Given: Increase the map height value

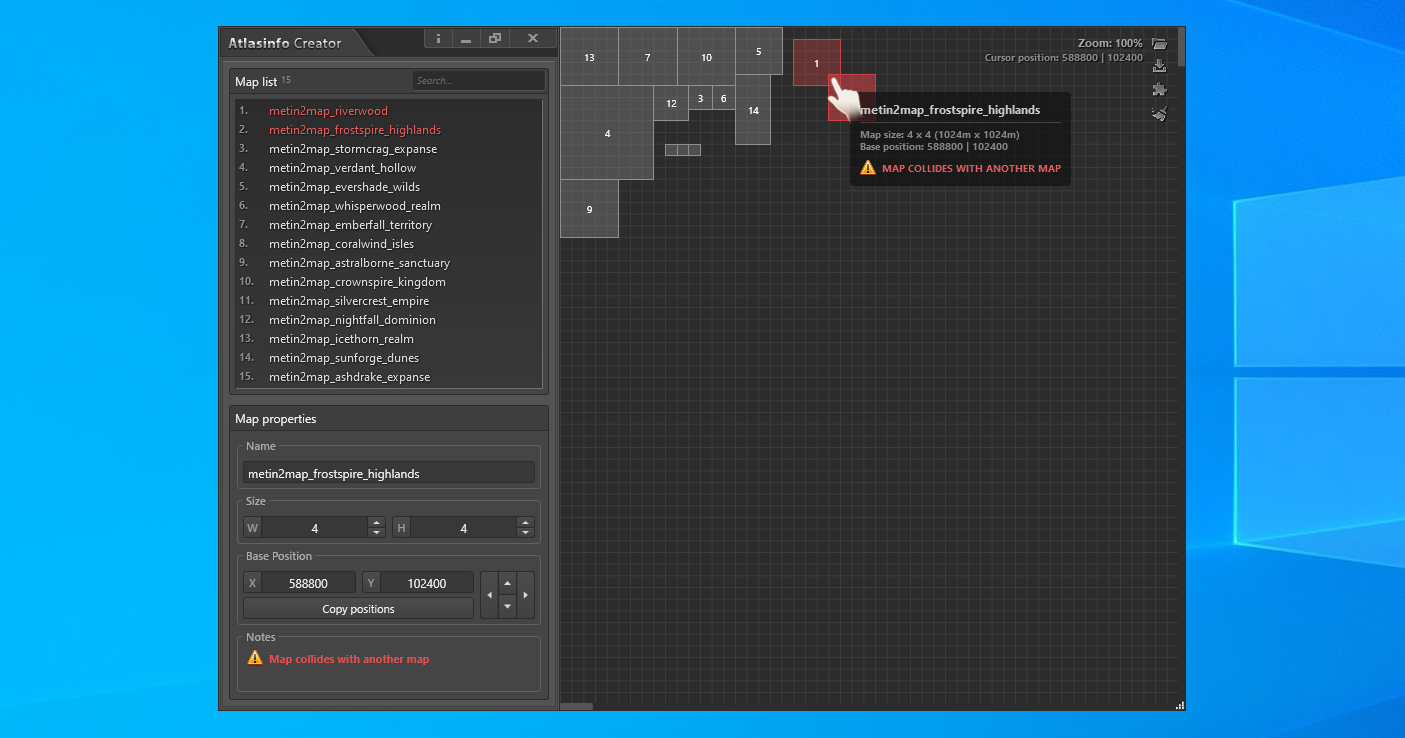Looking at the screenshot, I should 525,522.
